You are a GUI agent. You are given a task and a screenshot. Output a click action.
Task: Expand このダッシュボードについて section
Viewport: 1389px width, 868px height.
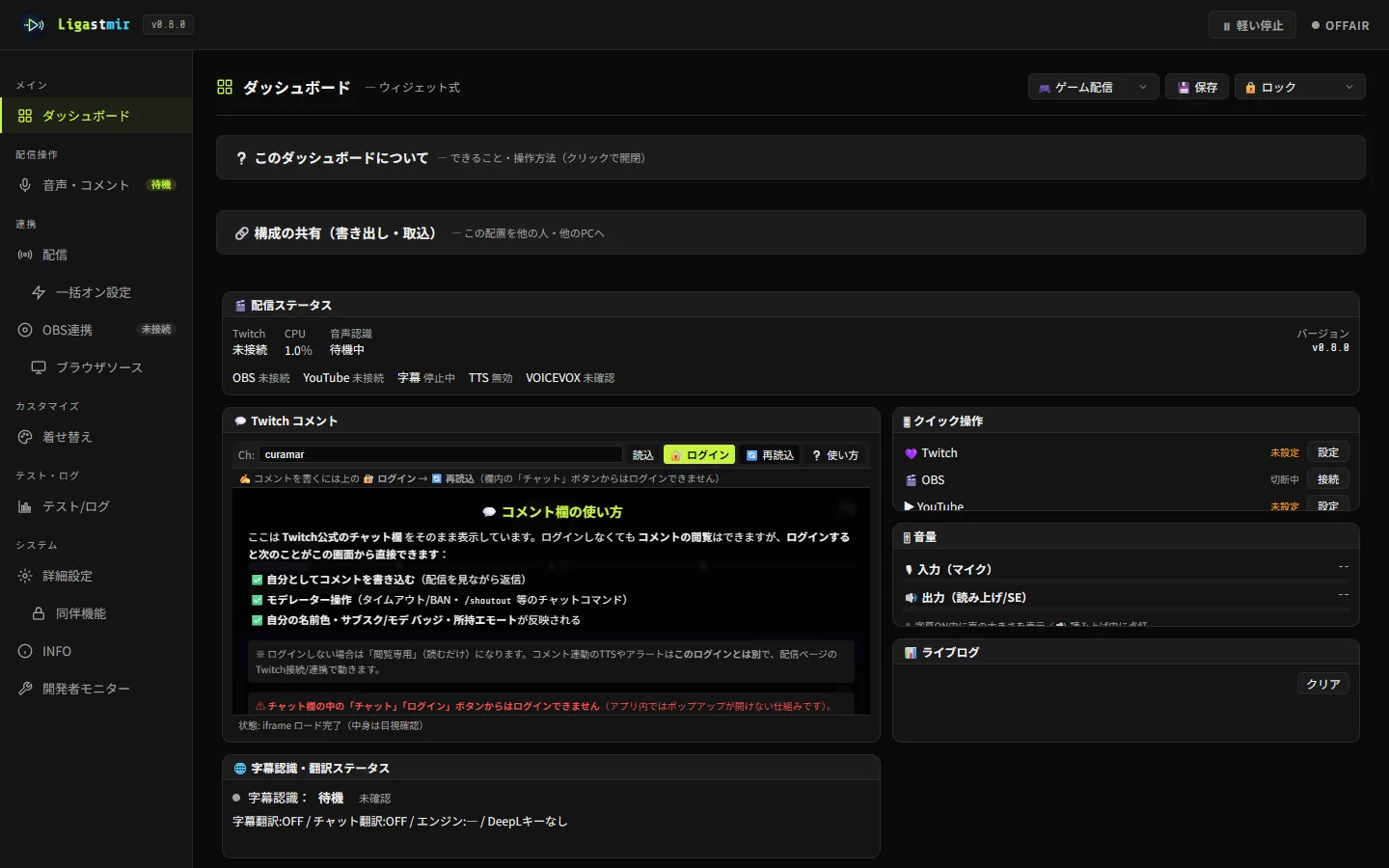click(x=791, y=157)
